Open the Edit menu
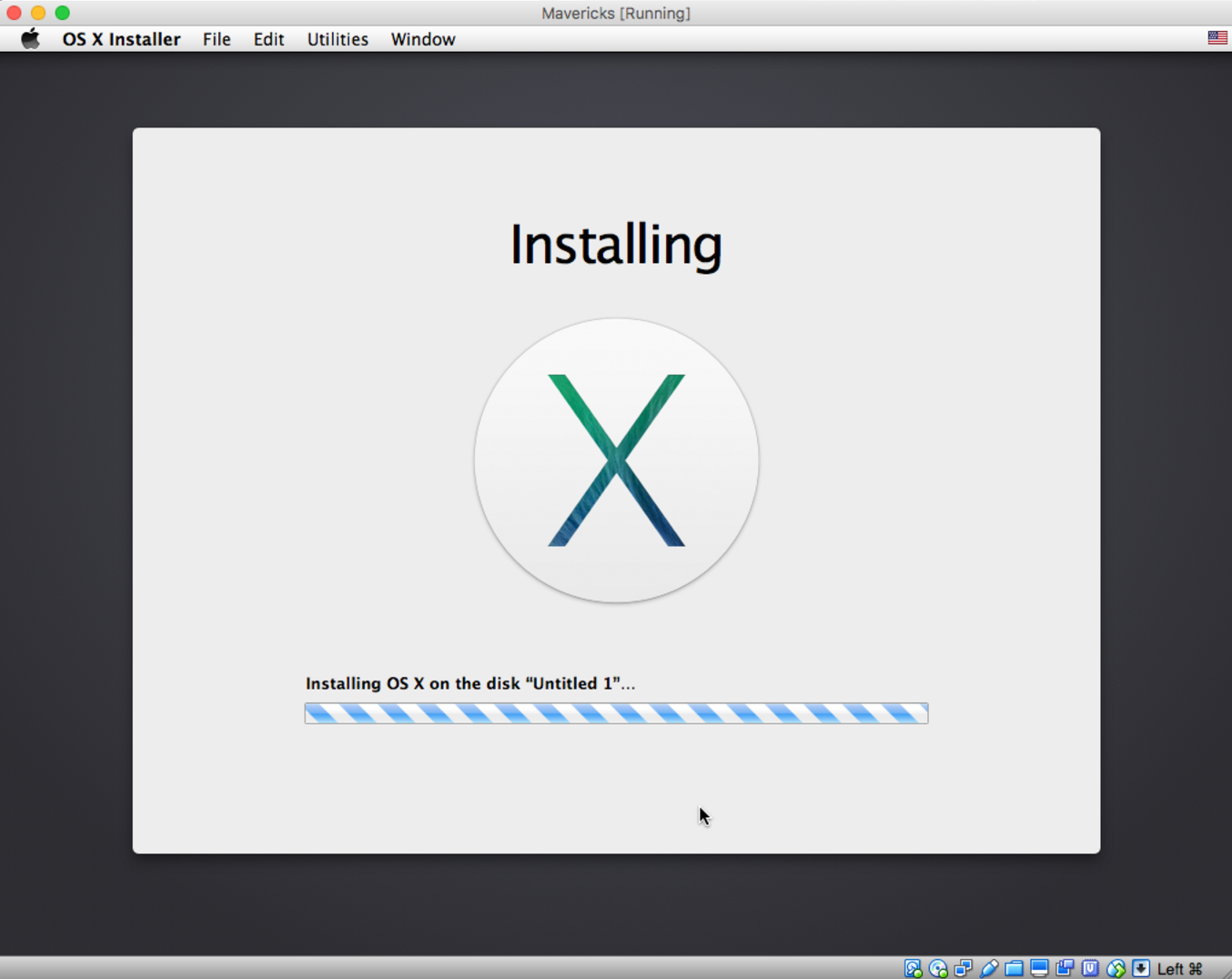 pos(268,39)
